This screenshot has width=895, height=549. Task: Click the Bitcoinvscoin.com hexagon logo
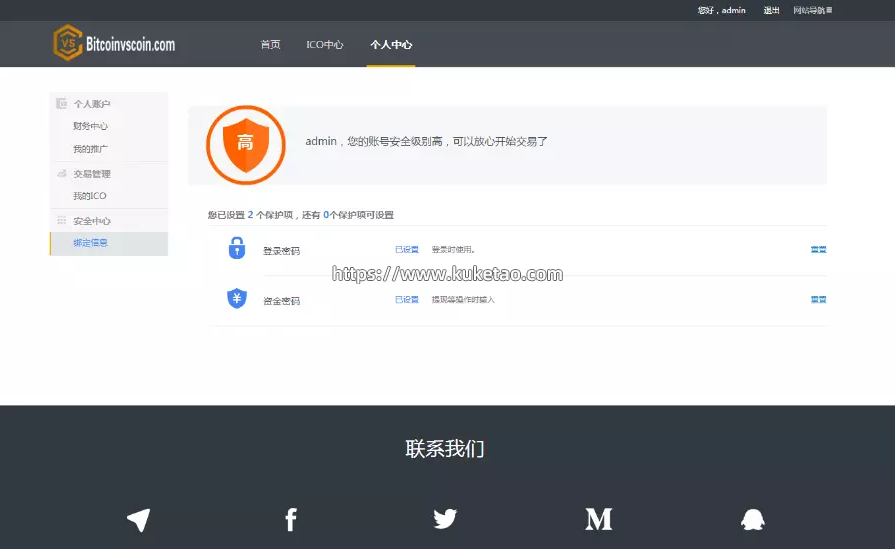point(68,43)
